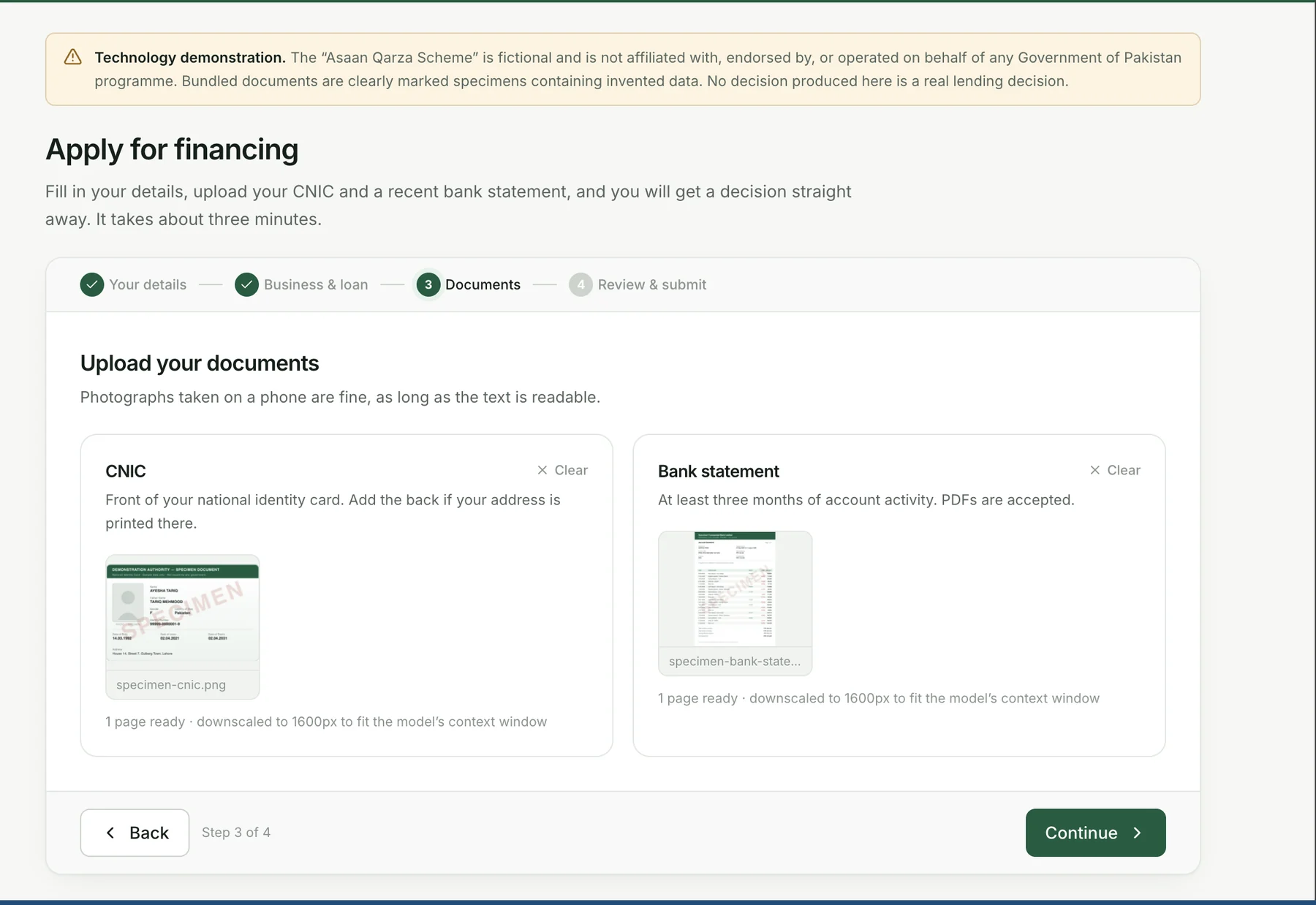Click the step 3 number badge
The height and width of the screenshot is (905, 1316).
pyautogui.click(x=428, y=284)
